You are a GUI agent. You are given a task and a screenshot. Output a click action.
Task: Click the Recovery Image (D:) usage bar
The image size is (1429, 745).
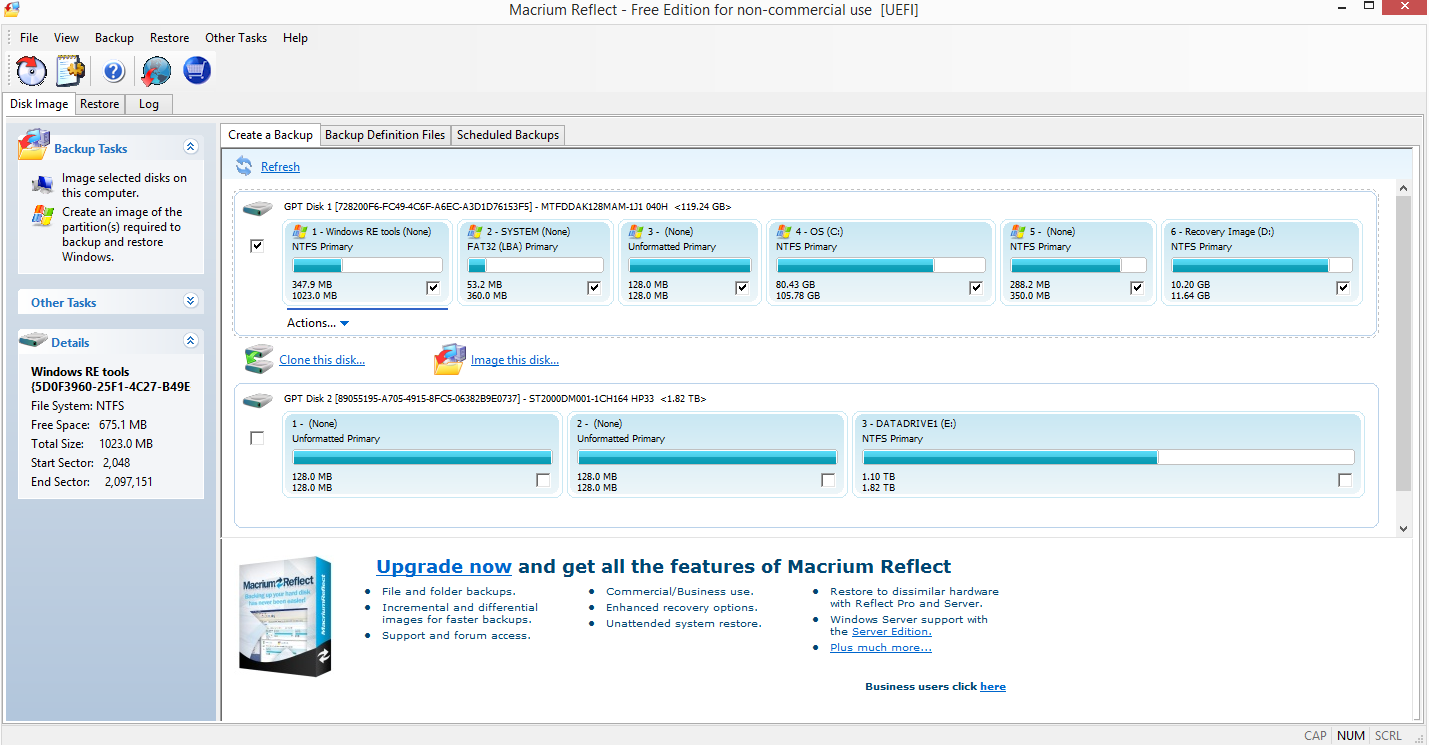(1262, 266)
